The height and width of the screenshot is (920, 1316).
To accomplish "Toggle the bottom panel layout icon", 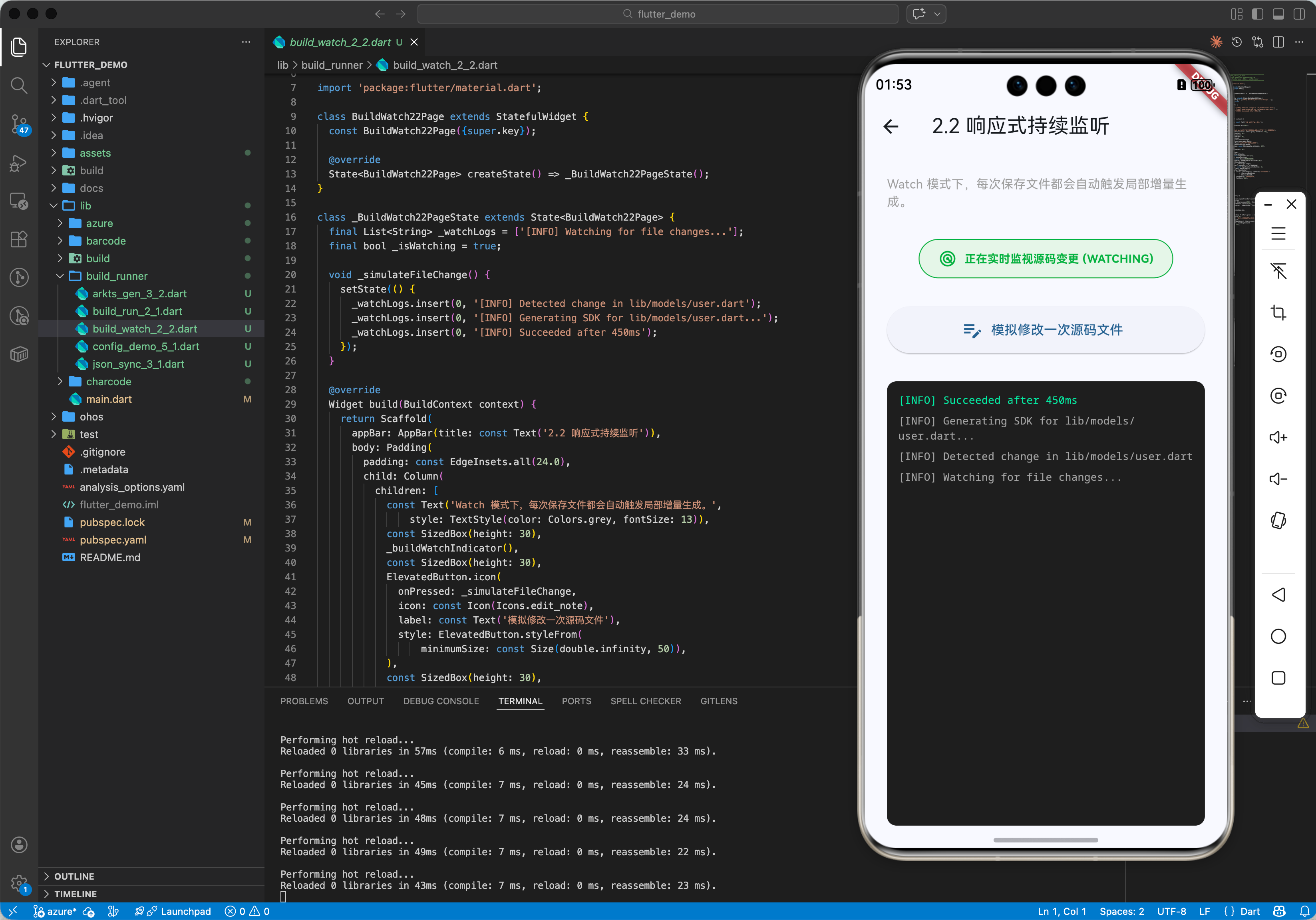I will (x=1278, y=14).
